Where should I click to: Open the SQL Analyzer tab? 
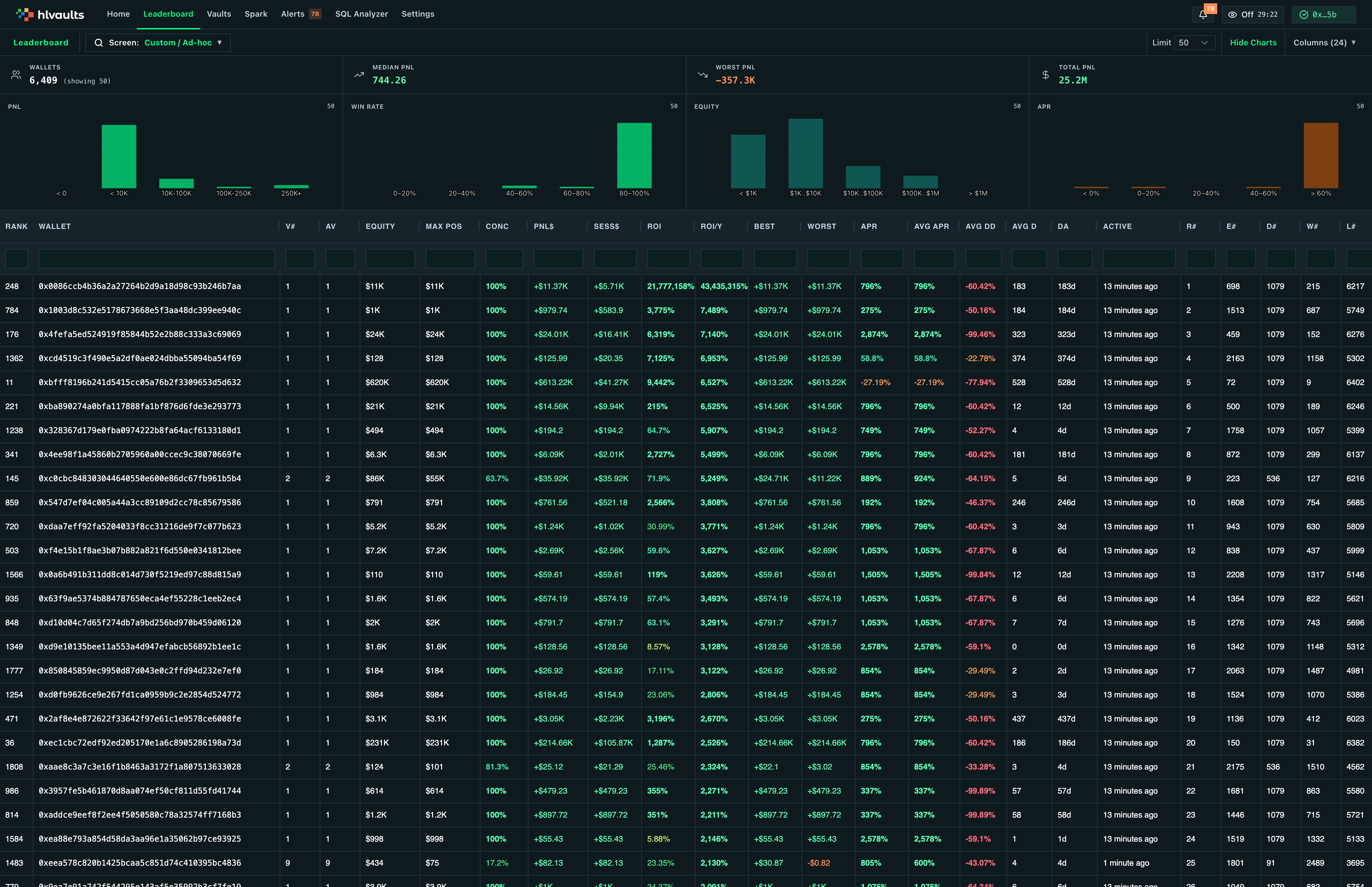362,14
